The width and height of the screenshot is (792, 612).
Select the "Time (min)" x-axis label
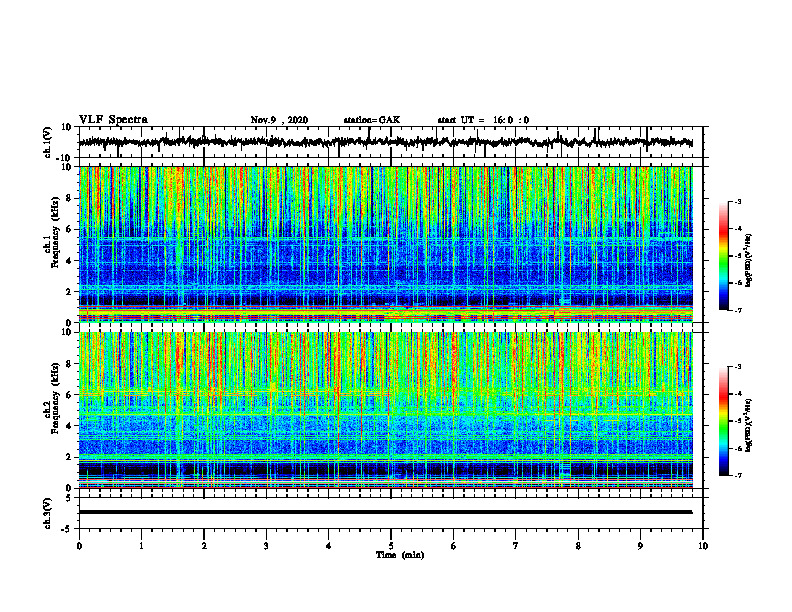[x=400, y=555]
